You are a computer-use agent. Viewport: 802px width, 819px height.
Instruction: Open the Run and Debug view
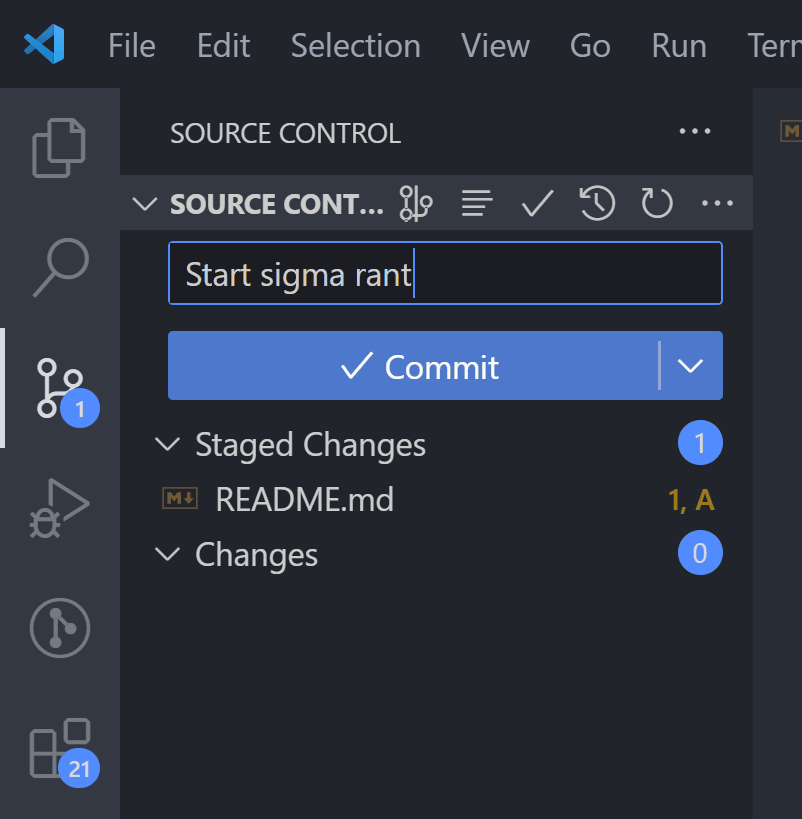pos(60,508)
